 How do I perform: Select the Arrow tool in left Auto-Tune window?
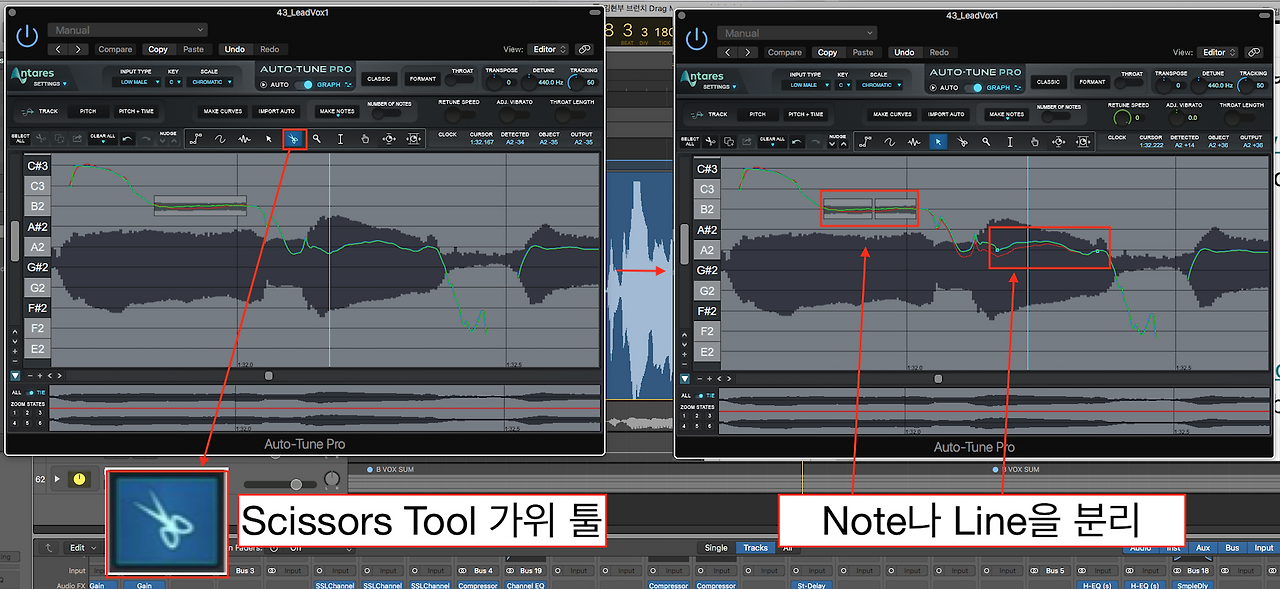[x=268, y=139]
